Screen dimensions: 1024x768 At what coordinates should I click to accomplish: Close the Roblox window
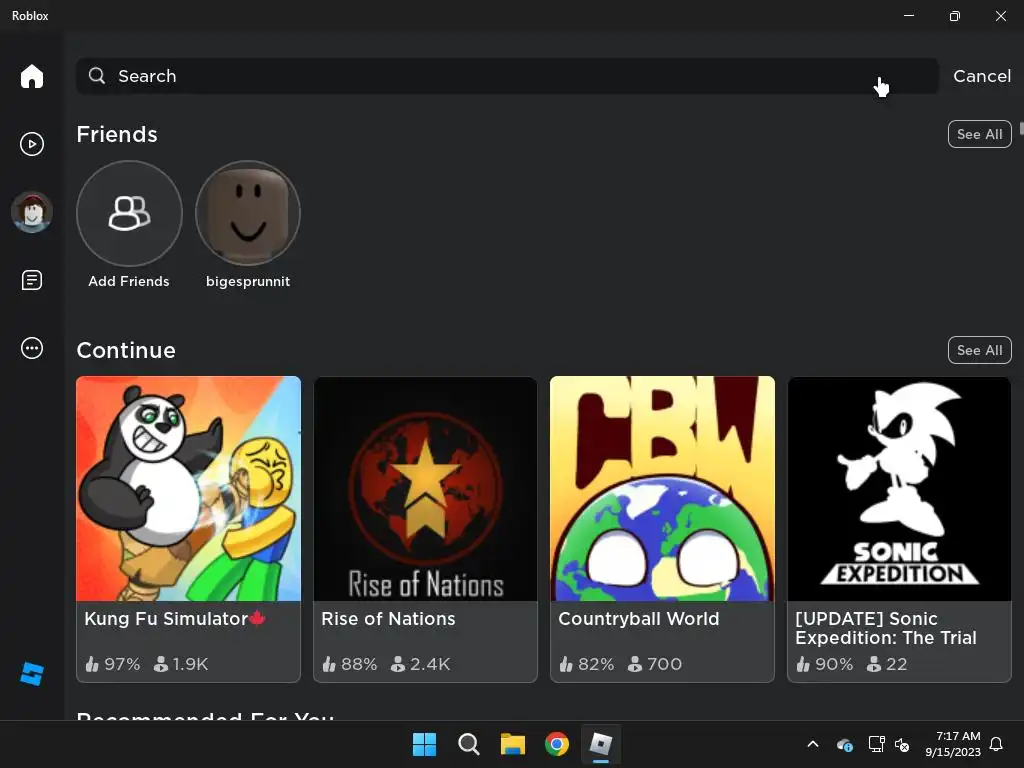click(x=1000, y=16)
